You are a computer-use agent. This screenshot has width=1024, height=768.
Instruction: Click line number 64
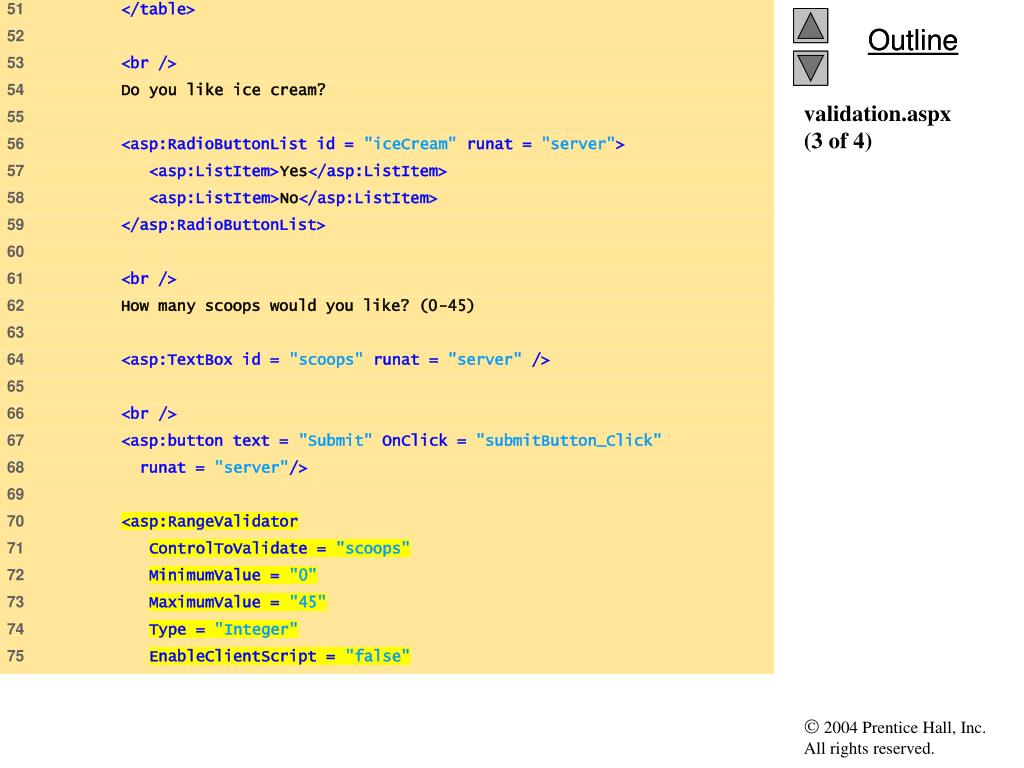[15, 360]
